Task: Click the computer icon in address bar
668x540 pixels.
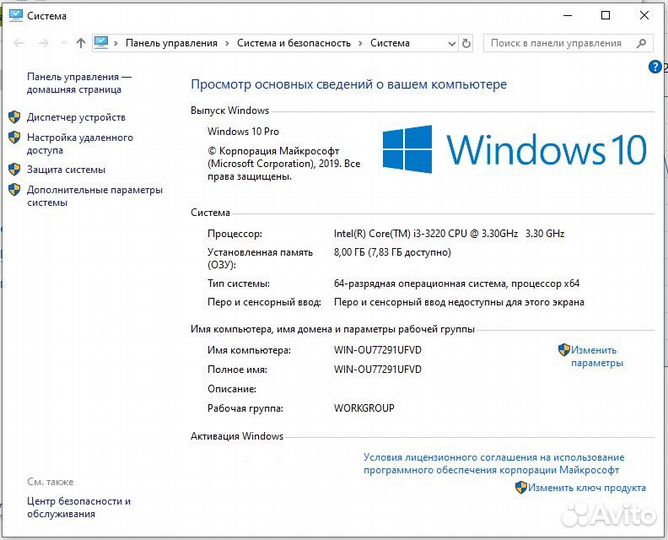Action: point(101,43)
